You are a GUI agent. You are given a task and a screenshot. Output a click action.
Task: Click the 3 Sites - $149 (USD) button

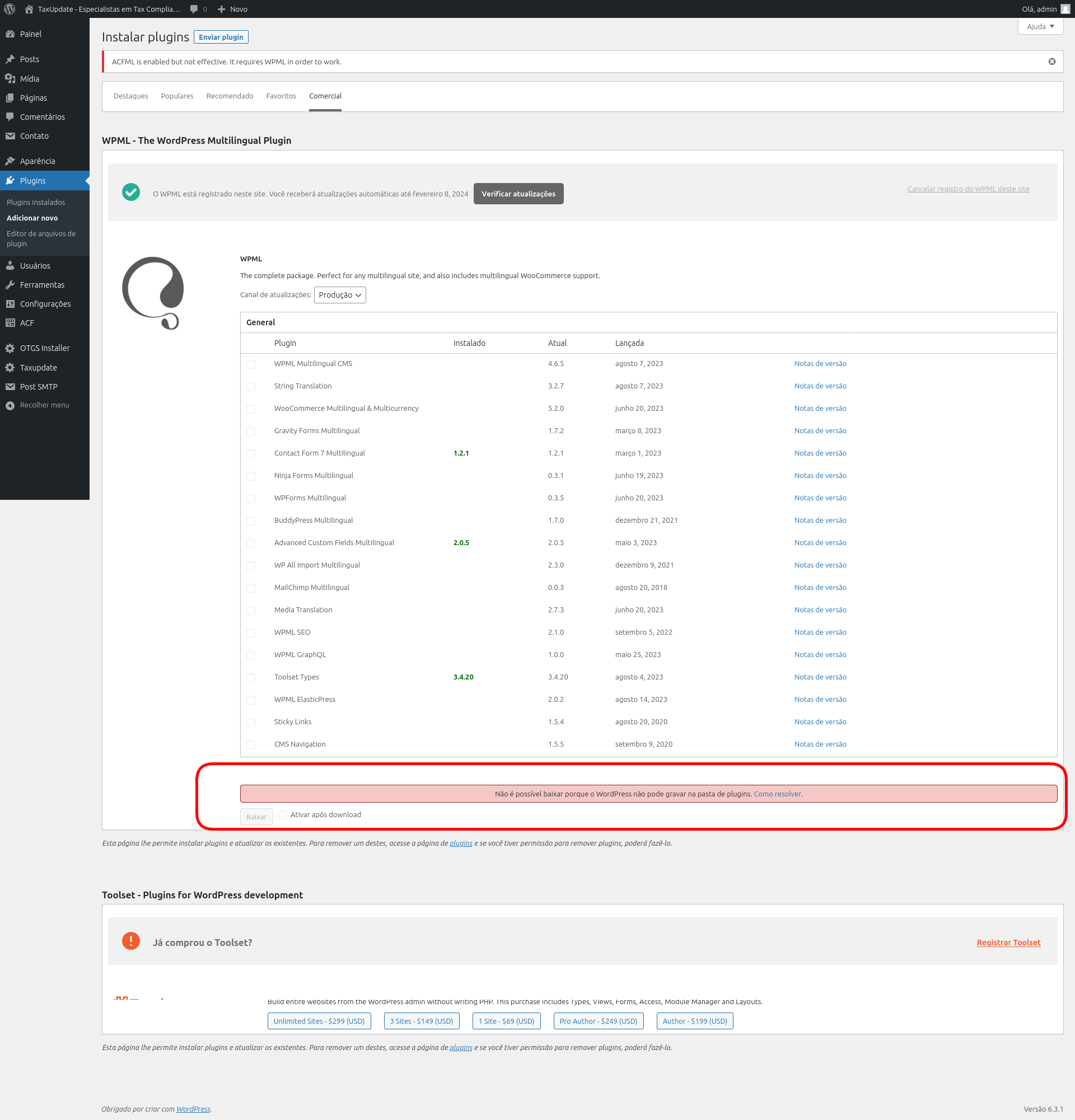pyautogui.click(x=422, y=1021)
